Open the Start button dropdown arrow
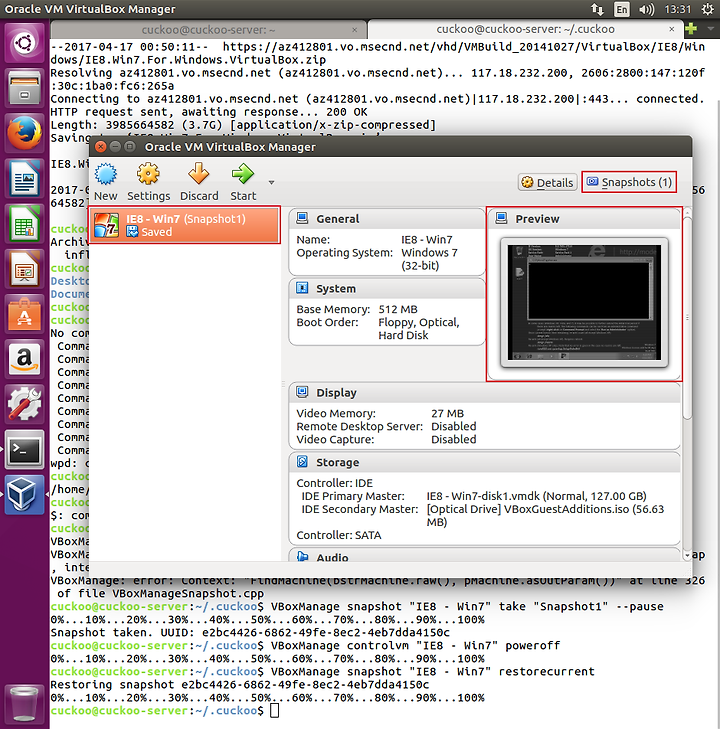Image resolution: width=720 pixels, height=729 pixels. click(x=271, y=182)
